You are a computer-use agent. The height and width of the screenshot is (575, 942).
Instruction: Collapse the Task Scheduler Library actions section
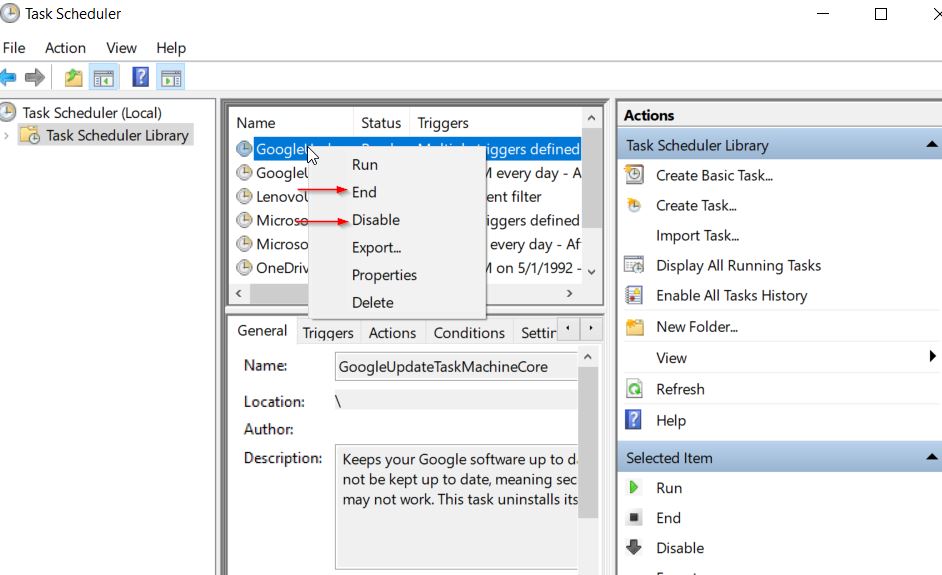click(931, 144)
